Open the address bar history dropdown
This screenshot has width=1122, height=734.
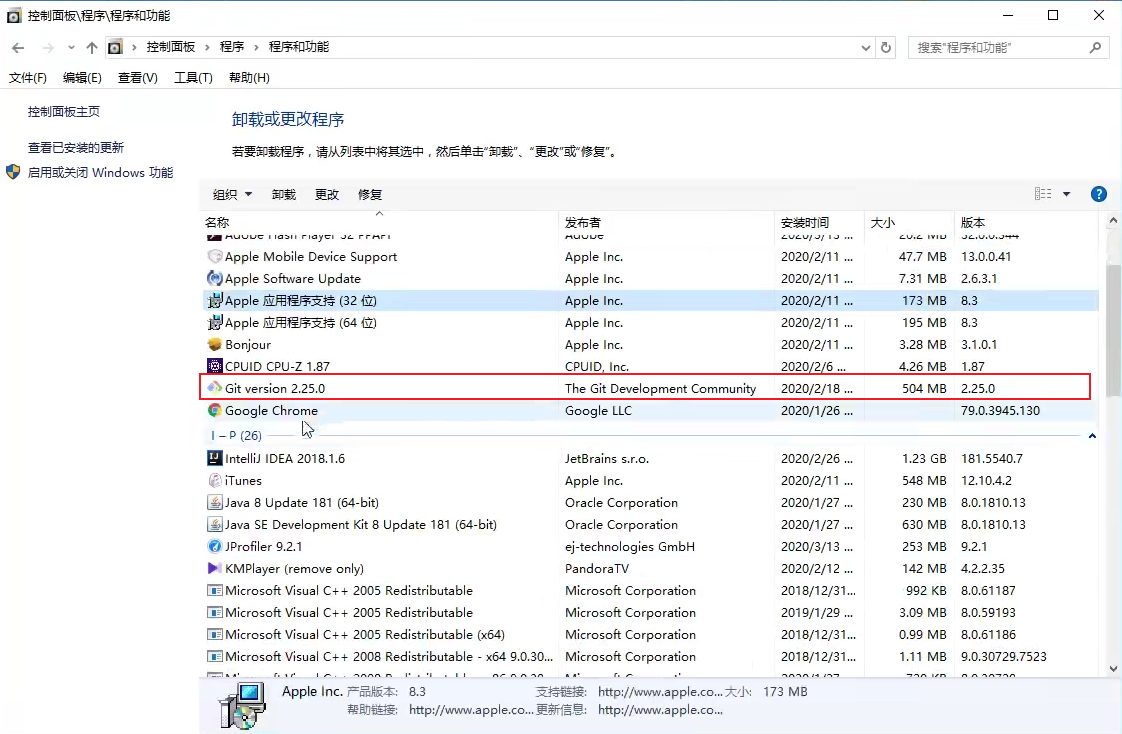pos(866,46)
